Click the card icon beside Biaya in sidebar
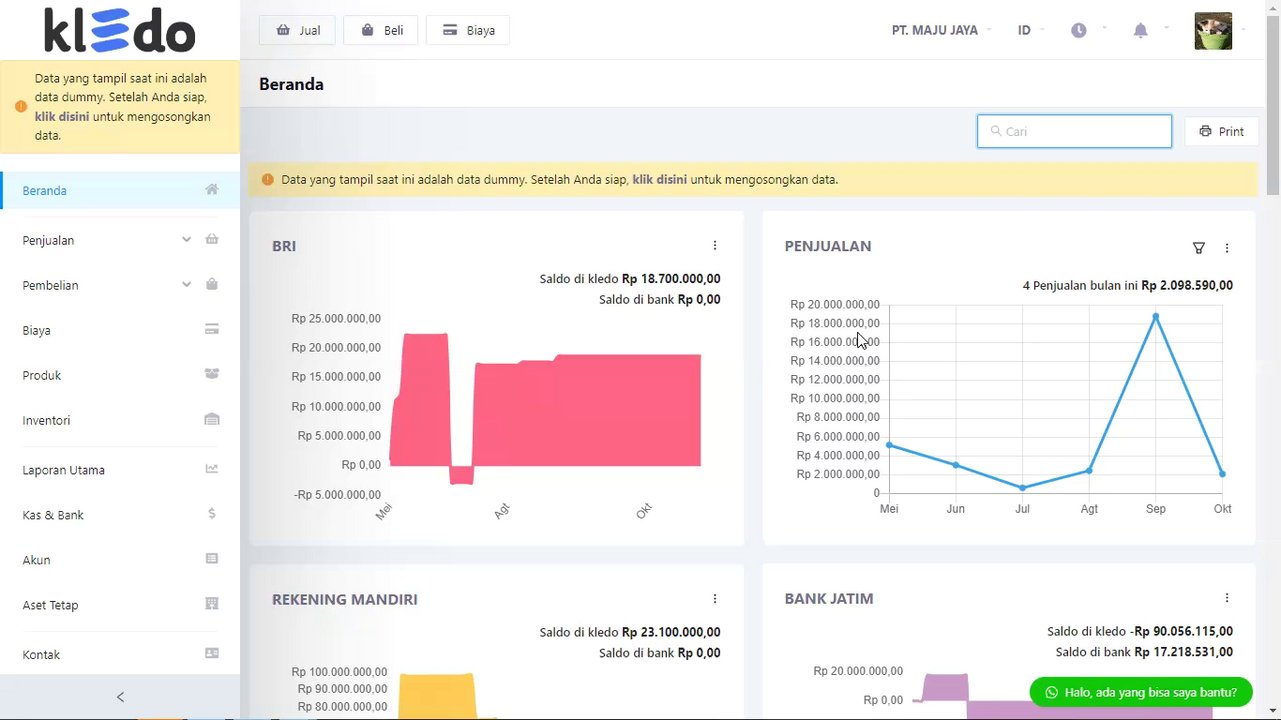Viewport: 1281px width, 720px height. (212, 329)
